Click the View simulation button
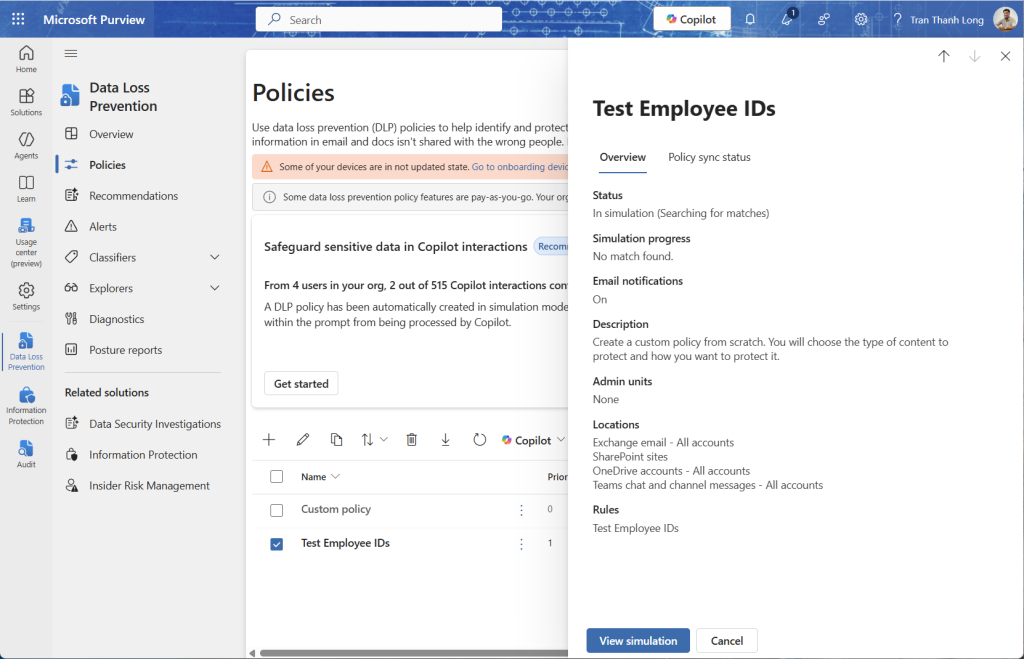 [638, 641]
